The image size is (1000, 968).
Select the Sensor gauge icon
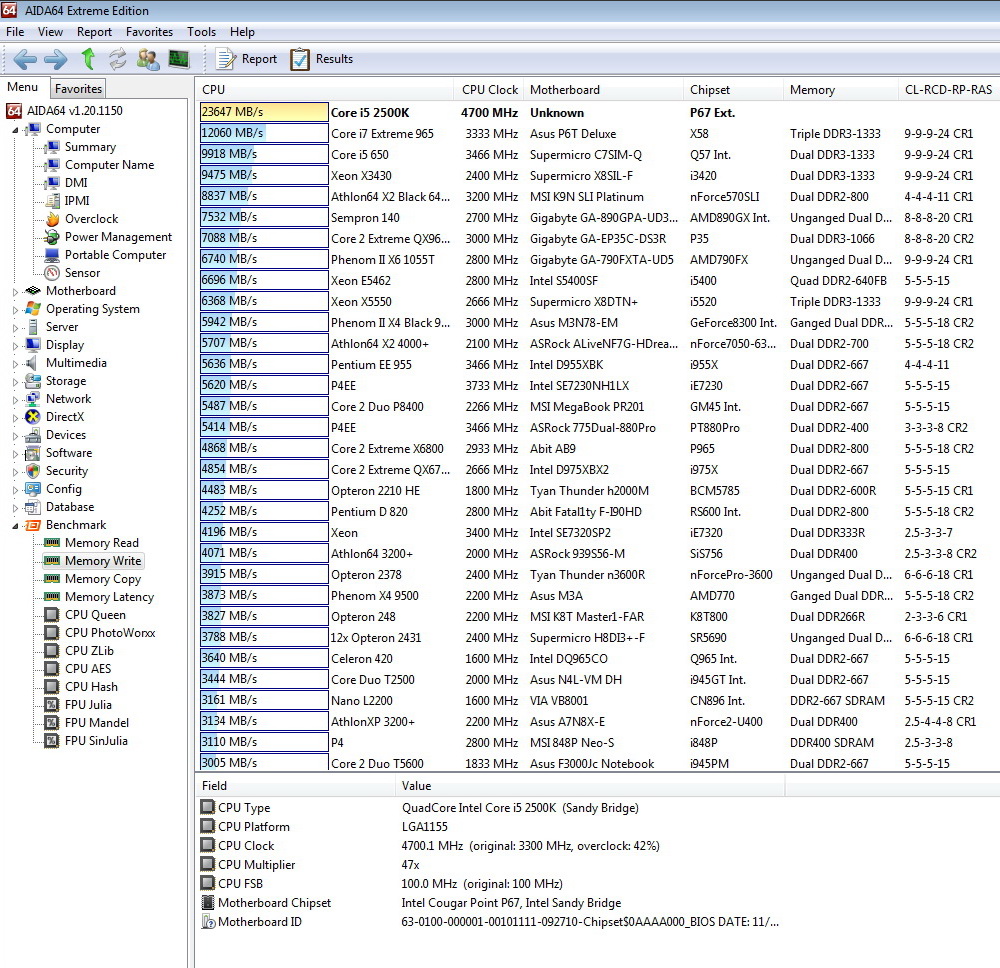pos(52,273)
